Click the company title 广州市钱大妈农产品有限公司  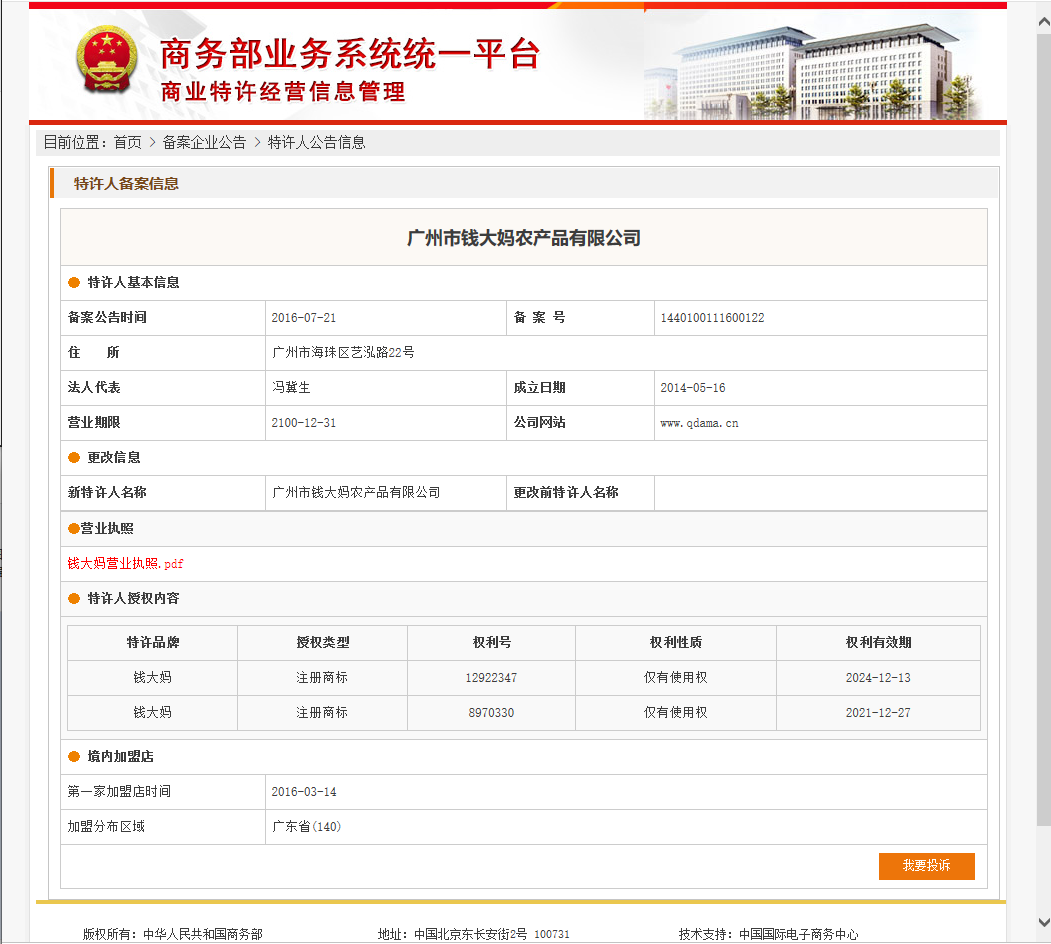(524, 238)
